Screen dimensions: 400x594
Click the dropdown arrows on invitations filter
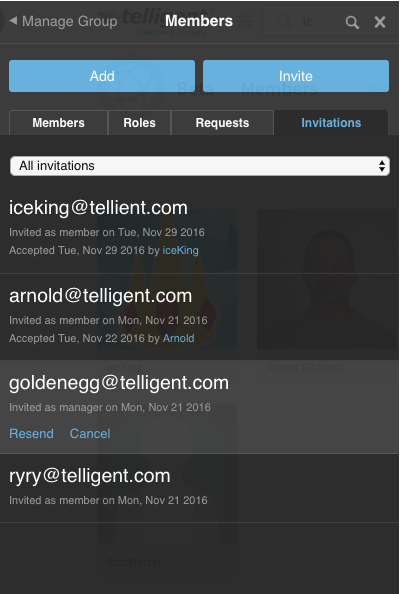(x=382, y=166)
